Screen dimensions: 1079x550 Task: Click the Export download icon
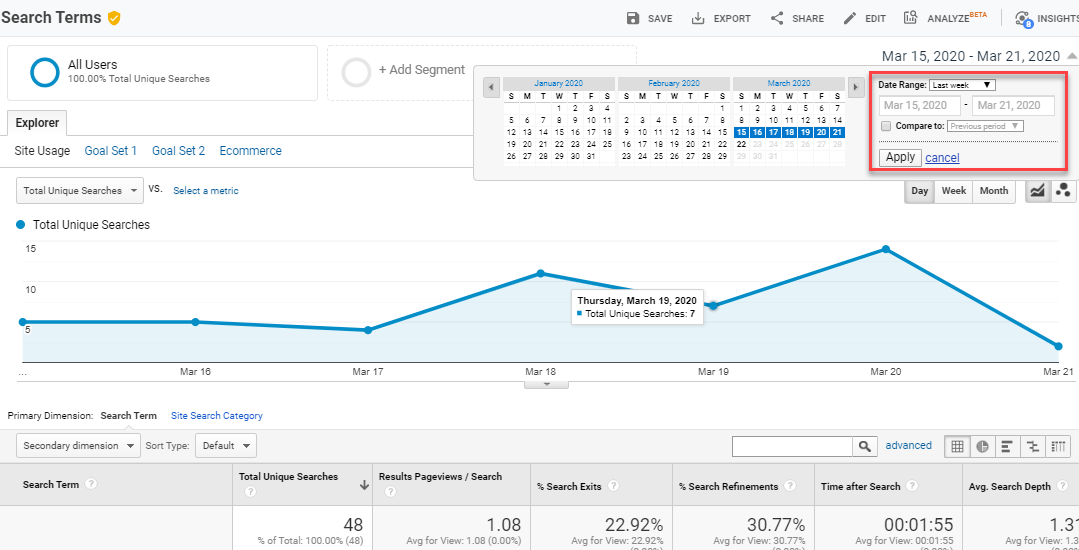pos(698,18)
